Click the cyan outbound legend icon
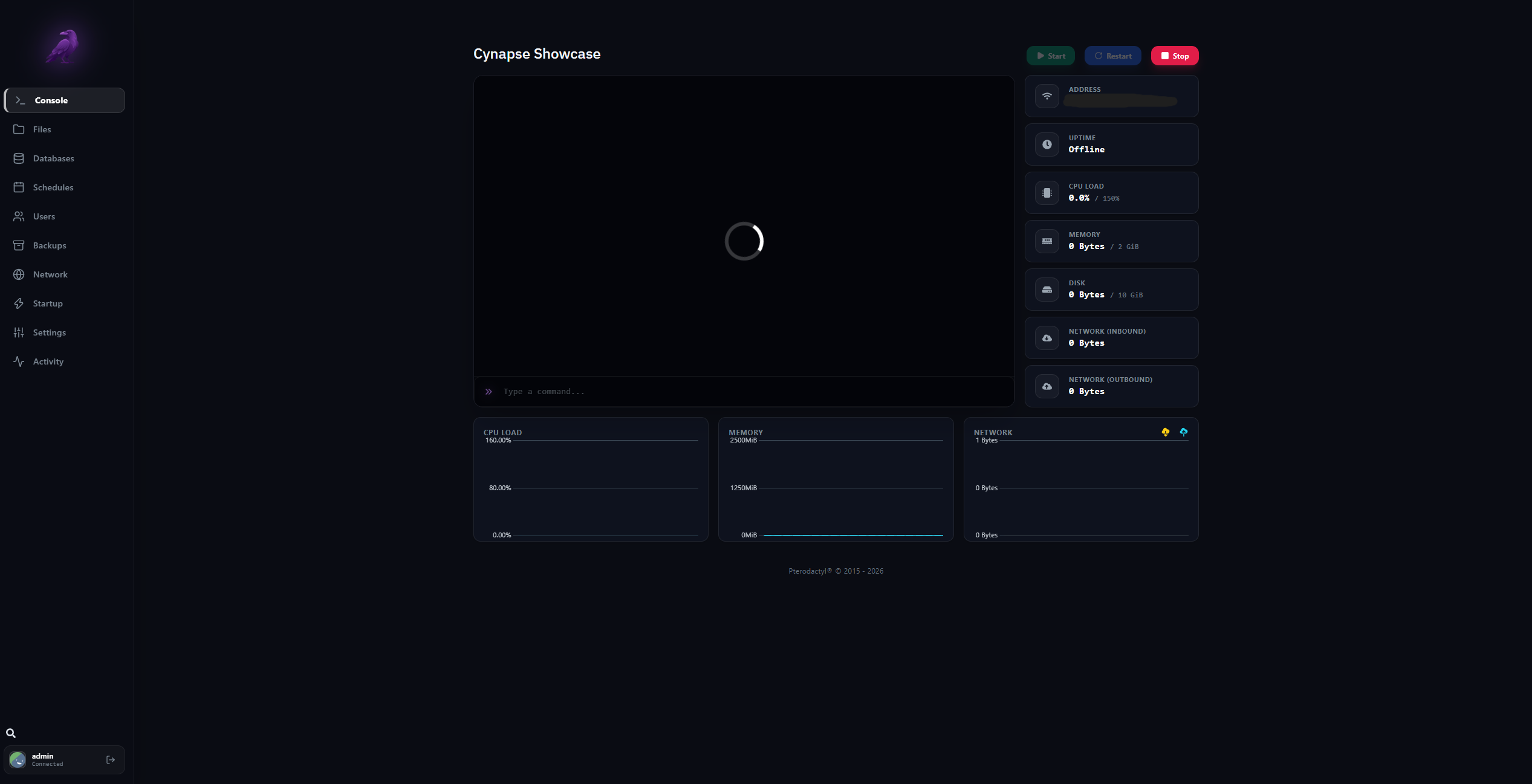Viewport: 1532px width, 784px height. [1184, 432]
